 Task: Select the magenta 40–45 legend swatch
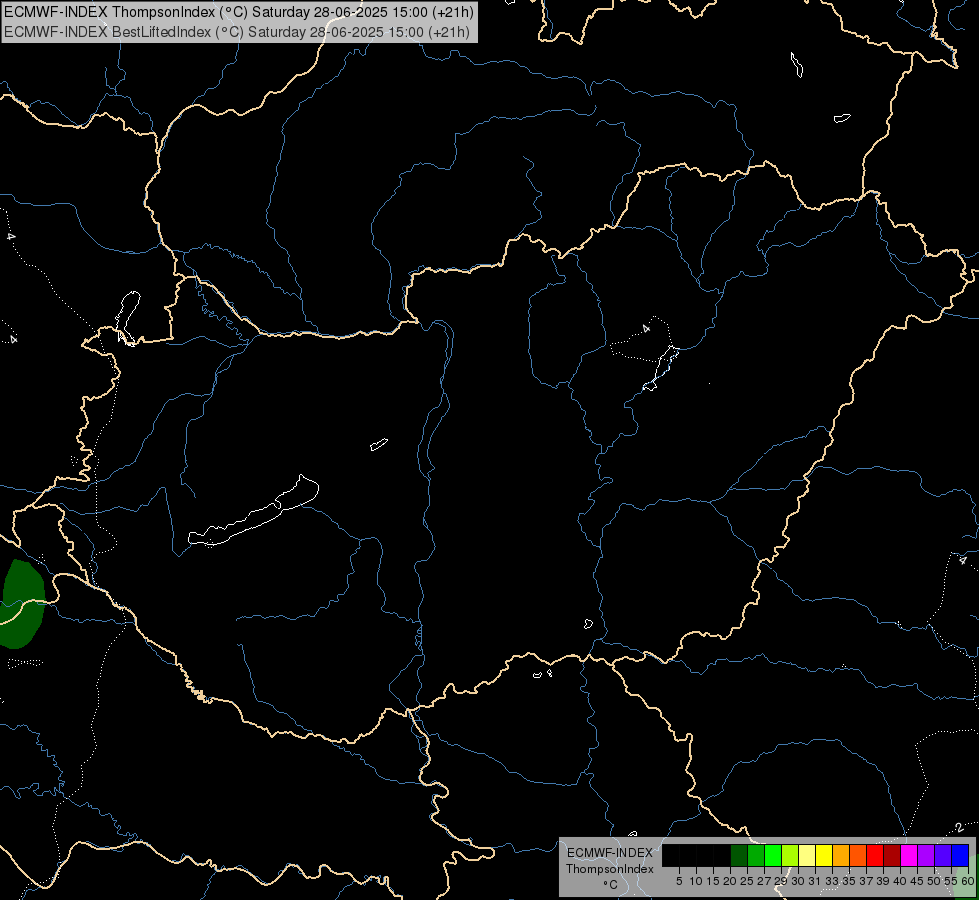909,855
